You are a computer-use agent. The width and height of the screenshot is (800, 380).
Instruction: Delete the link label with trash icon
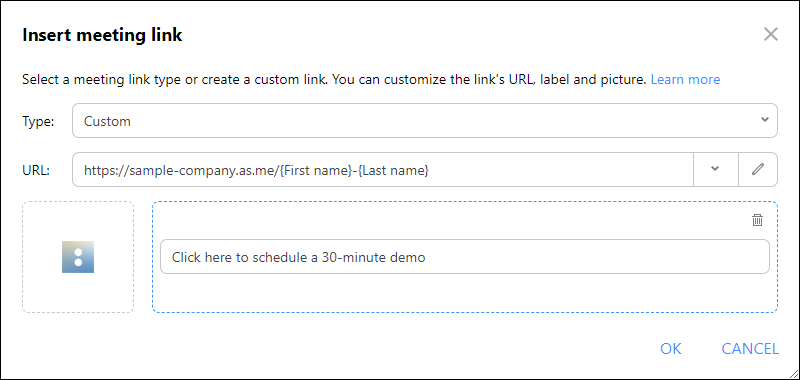[758, 220]
